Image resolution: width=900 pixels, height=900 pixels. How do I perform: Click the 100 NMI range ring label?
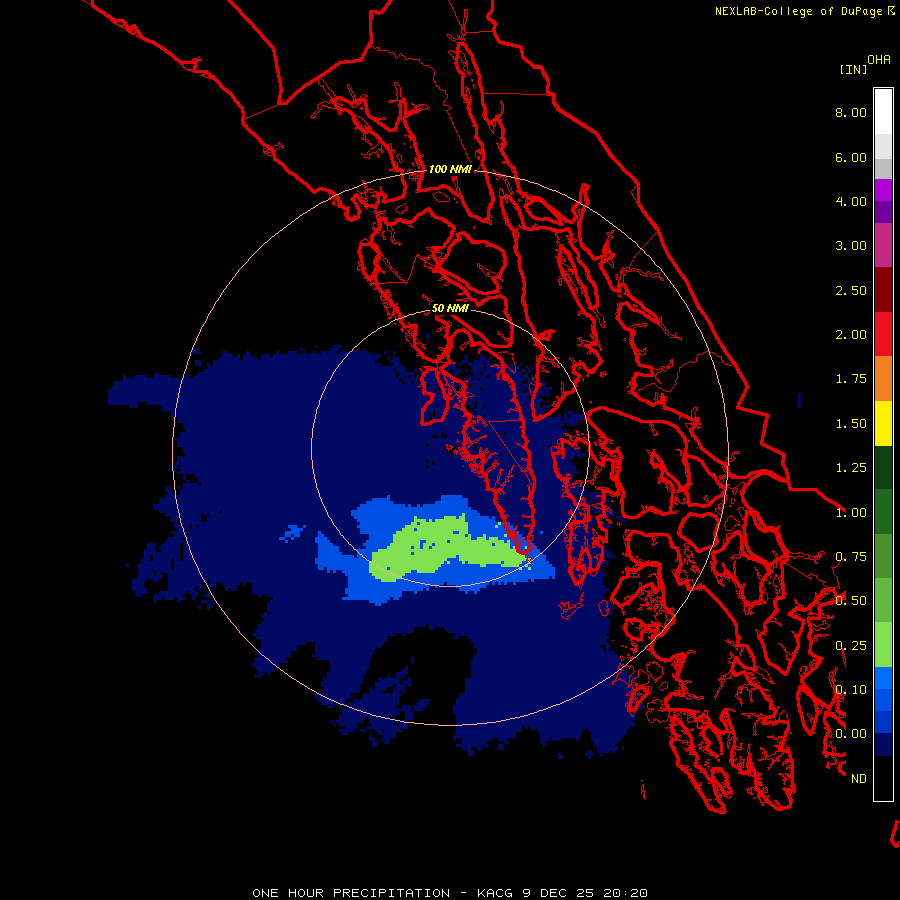450,169
